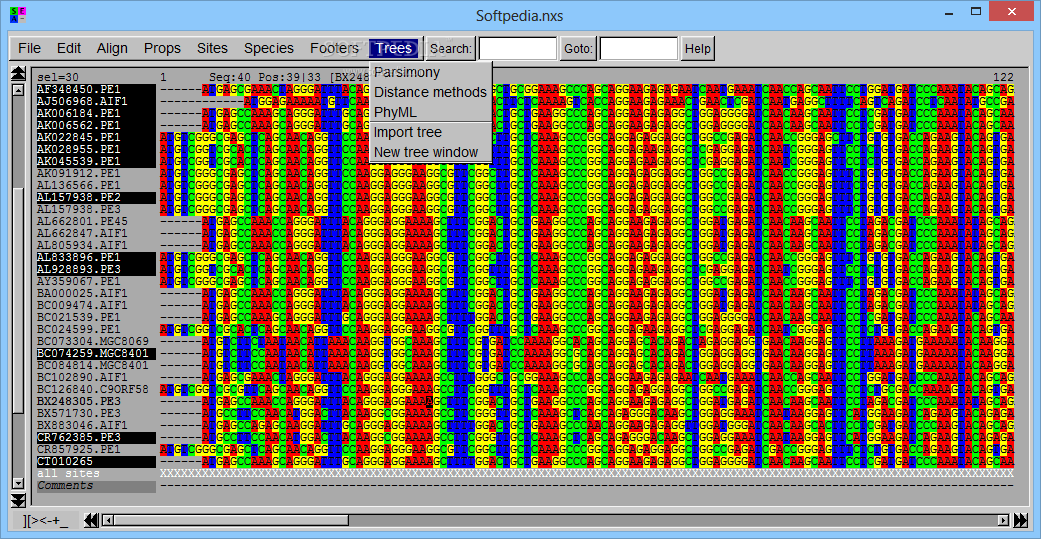The width and height of the screenshot is (1041, 539).
Task: Select sequence BC084814.MGC8401
Action: [96, 365]
